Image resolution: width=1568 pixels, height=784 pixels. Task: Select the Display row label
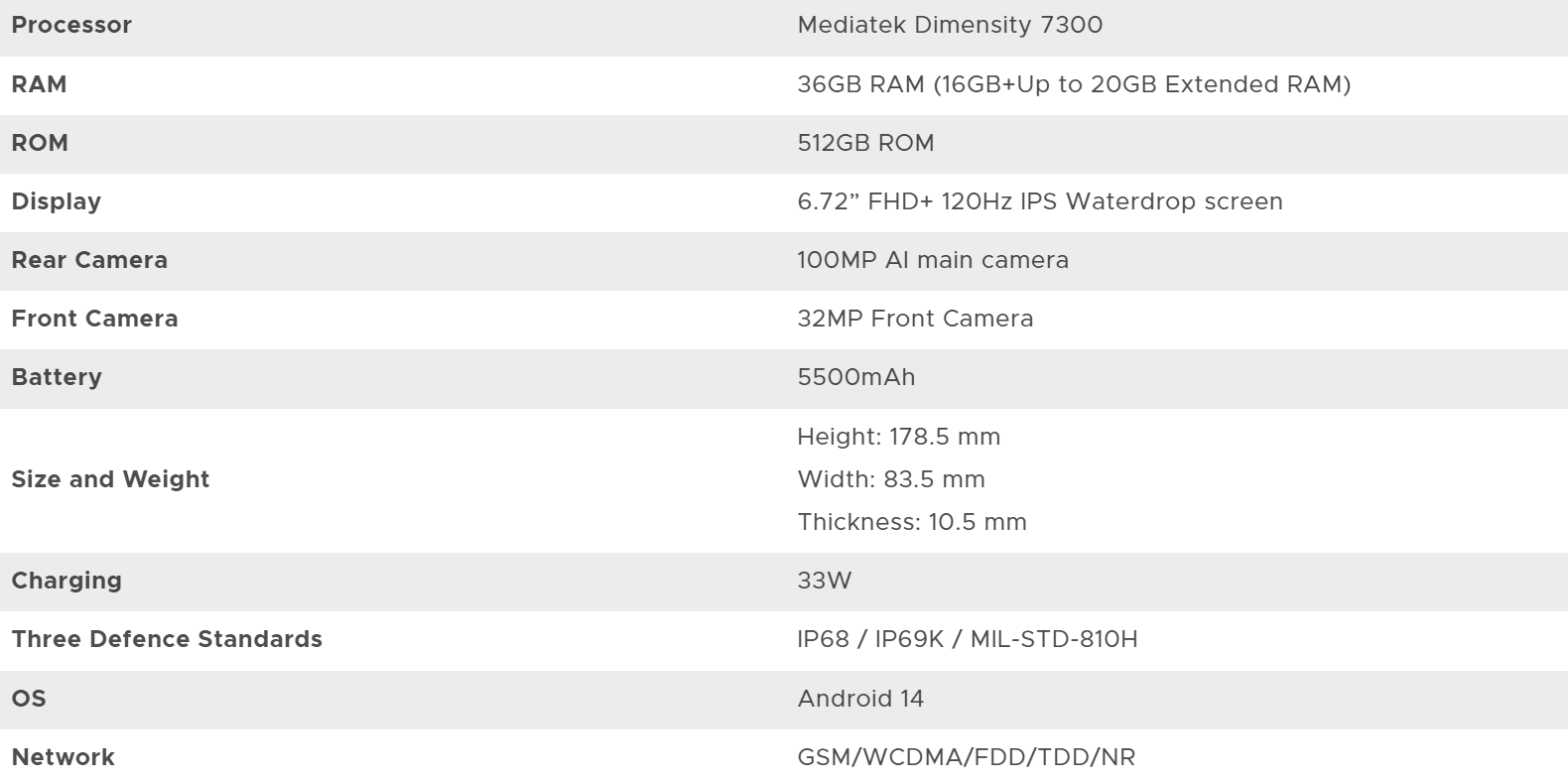[x=57, y=201]
